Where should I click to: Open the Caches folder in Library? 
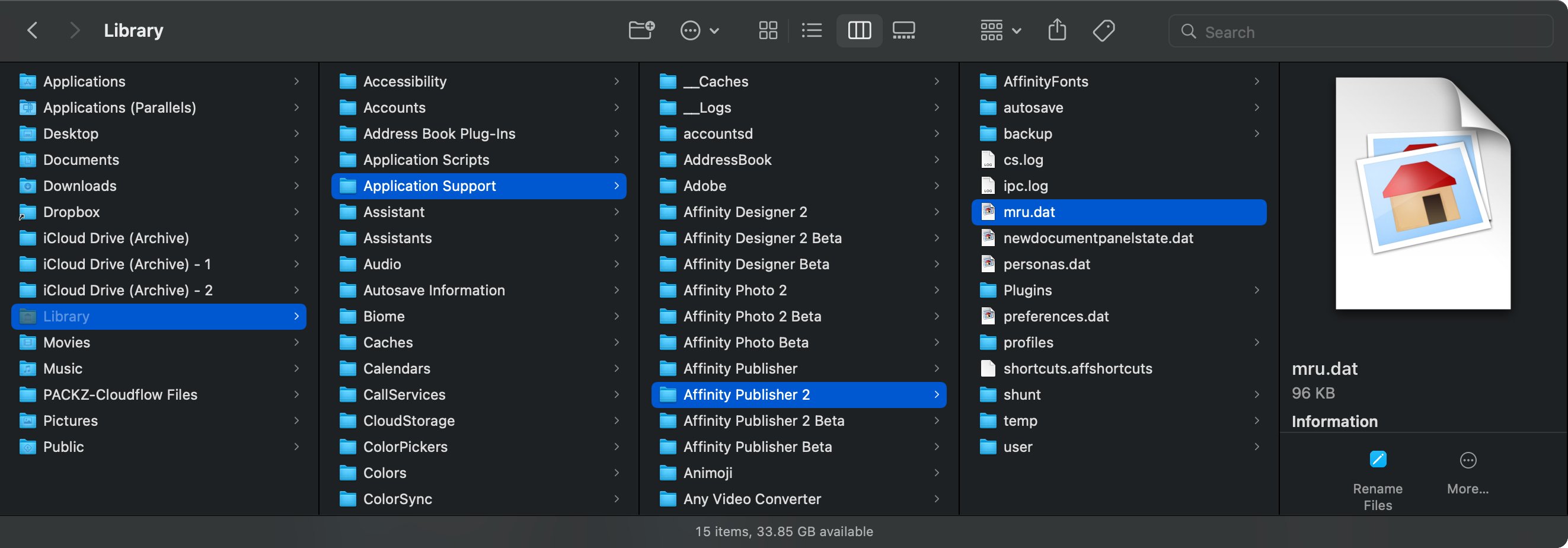(388, 342)
